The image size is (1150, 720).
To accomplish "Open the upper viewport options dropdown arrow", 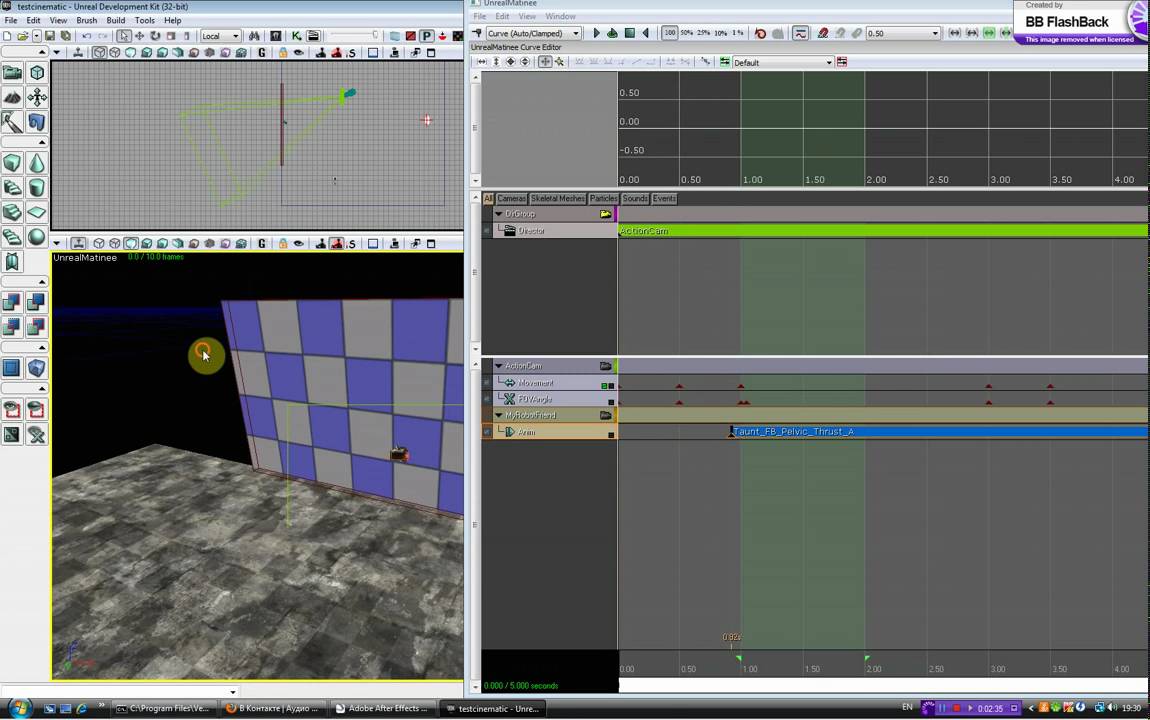I will (x=56, y=53).
